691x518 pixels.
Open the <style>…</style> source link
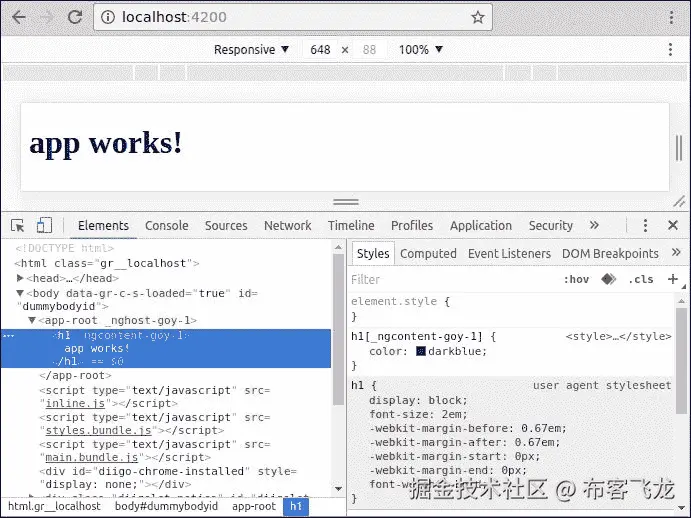click(x=618, y=336)
